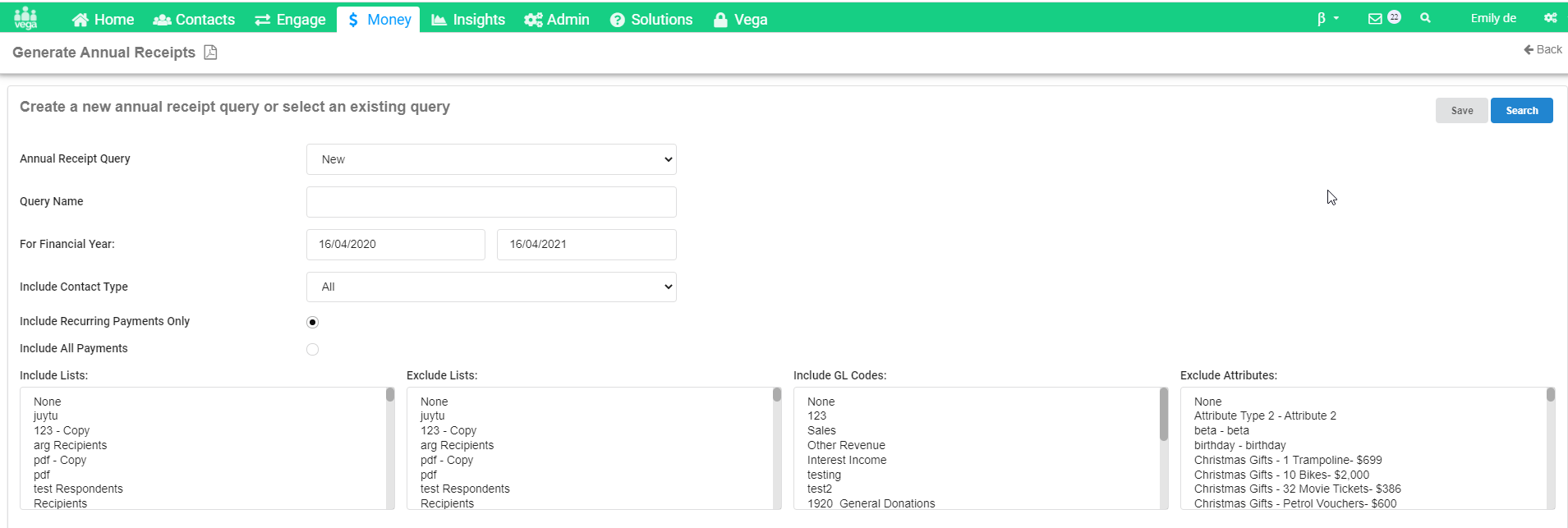
Task: Open the Contacts menu
Action: click(195, 20)
